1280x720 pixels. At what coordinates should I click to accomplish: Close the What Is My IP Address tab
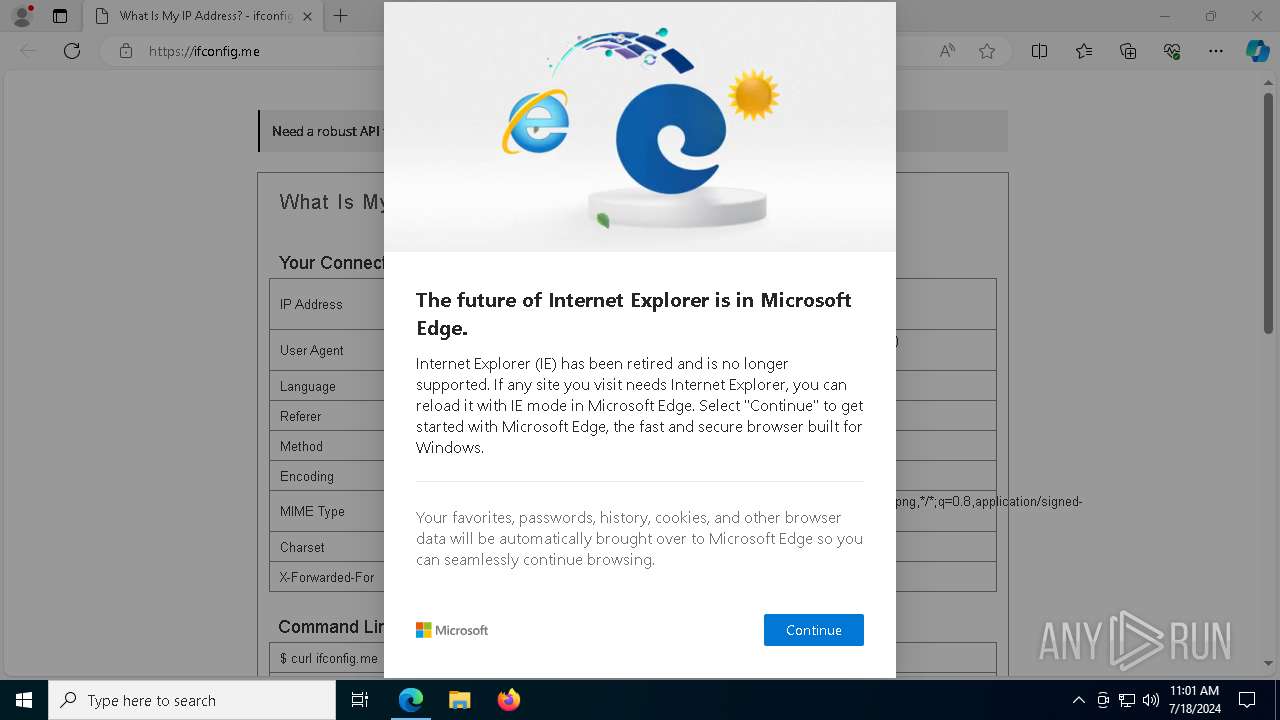tap(307, 16)
